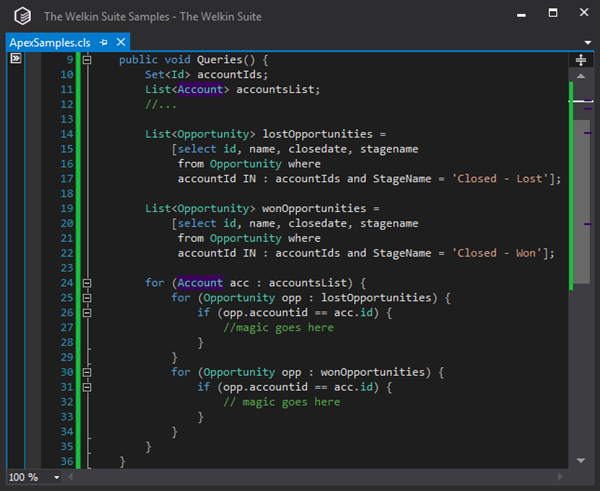Open the document tabs overflow dropdown arrow
This screenshot has height=492, width=600.
tap(587, 42)
